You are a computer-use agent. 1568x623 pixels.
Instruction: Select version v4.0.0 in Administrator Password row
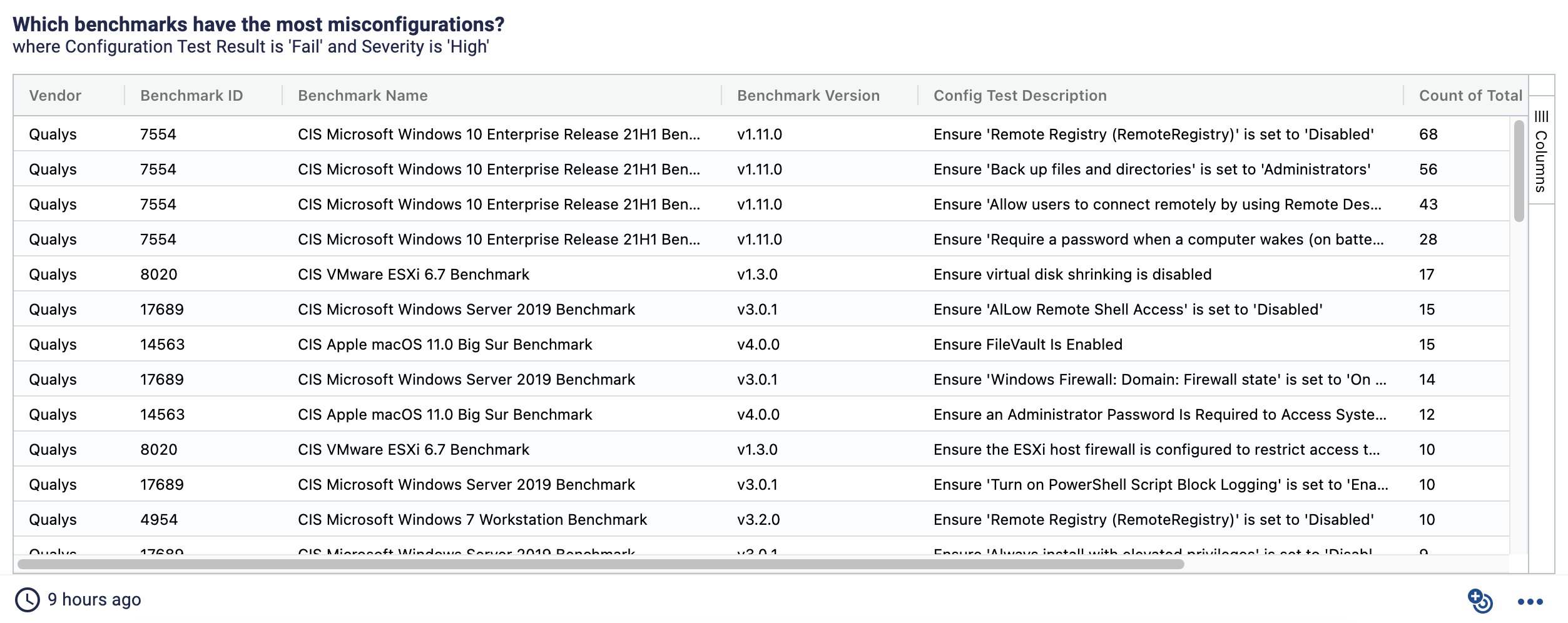point(758,415)
